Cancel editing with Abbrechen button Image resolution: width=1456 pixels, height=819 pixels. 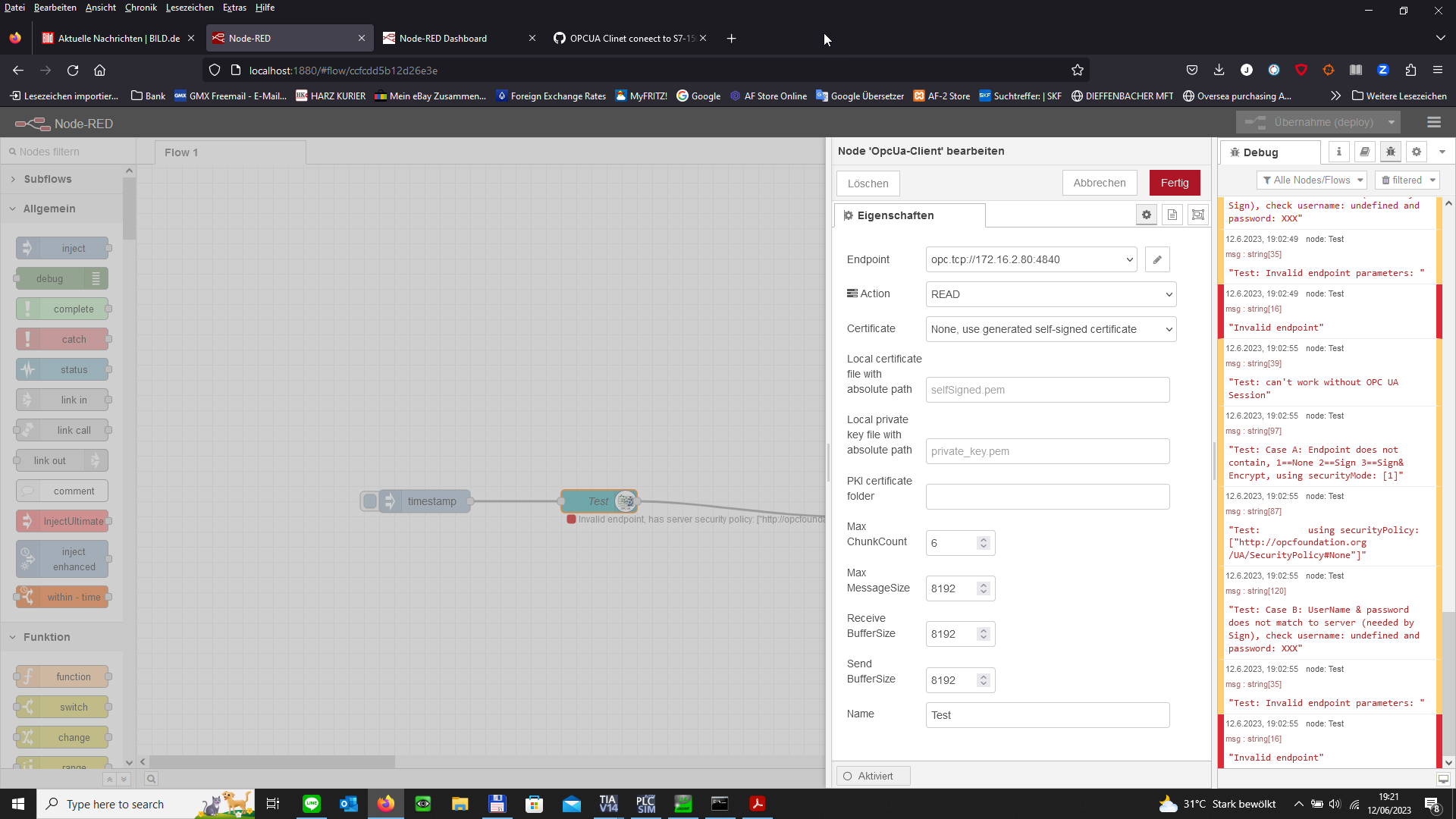(x=1099, y=183)
